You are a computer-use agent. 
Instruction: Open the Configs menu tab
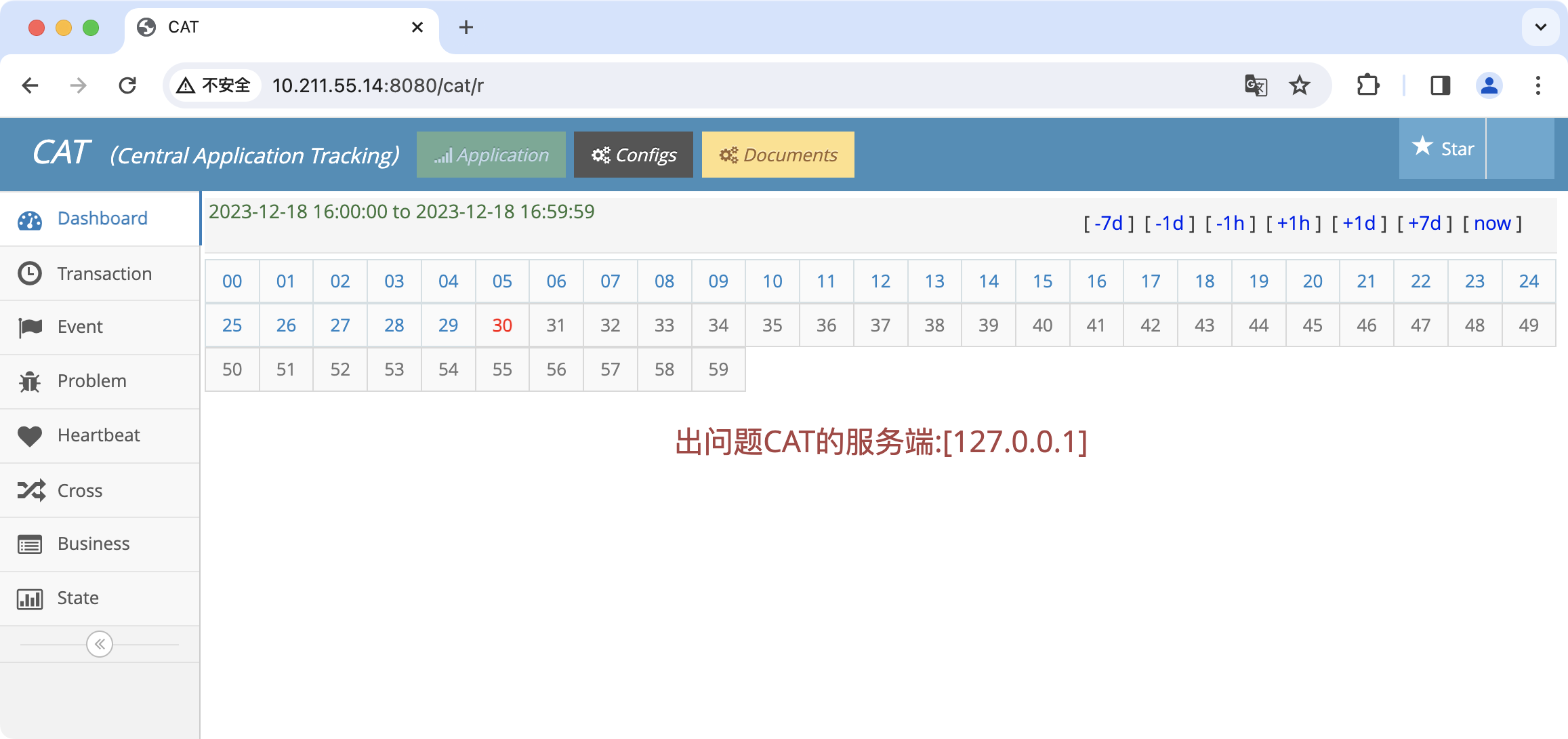click(633, 155)
